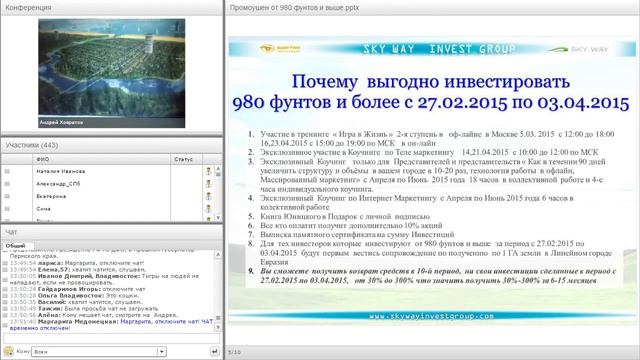
Task: Select participant name Екатерина
Action: (x=51, y=196)
